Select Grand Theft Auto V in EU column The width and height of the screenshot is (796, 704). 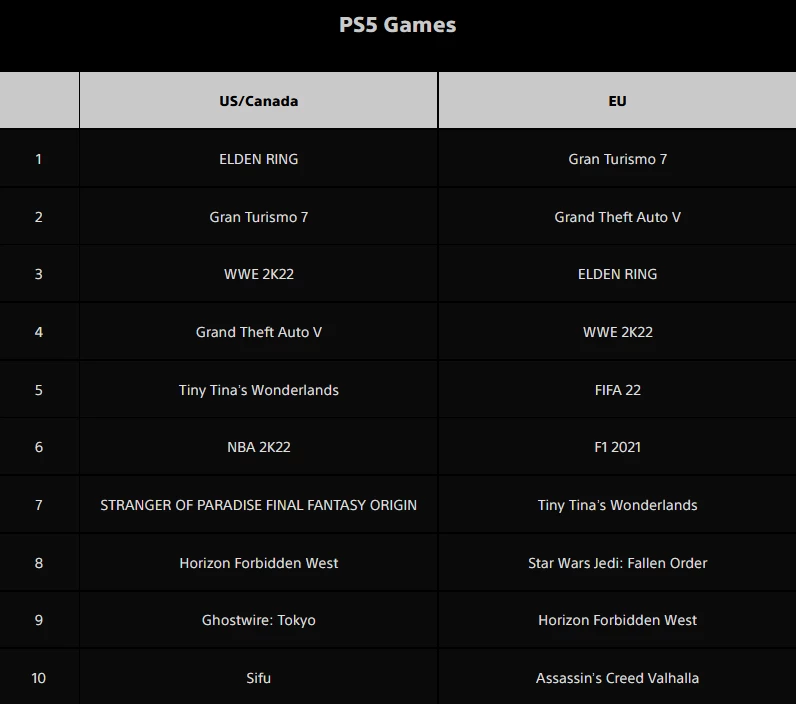[617, 217]
